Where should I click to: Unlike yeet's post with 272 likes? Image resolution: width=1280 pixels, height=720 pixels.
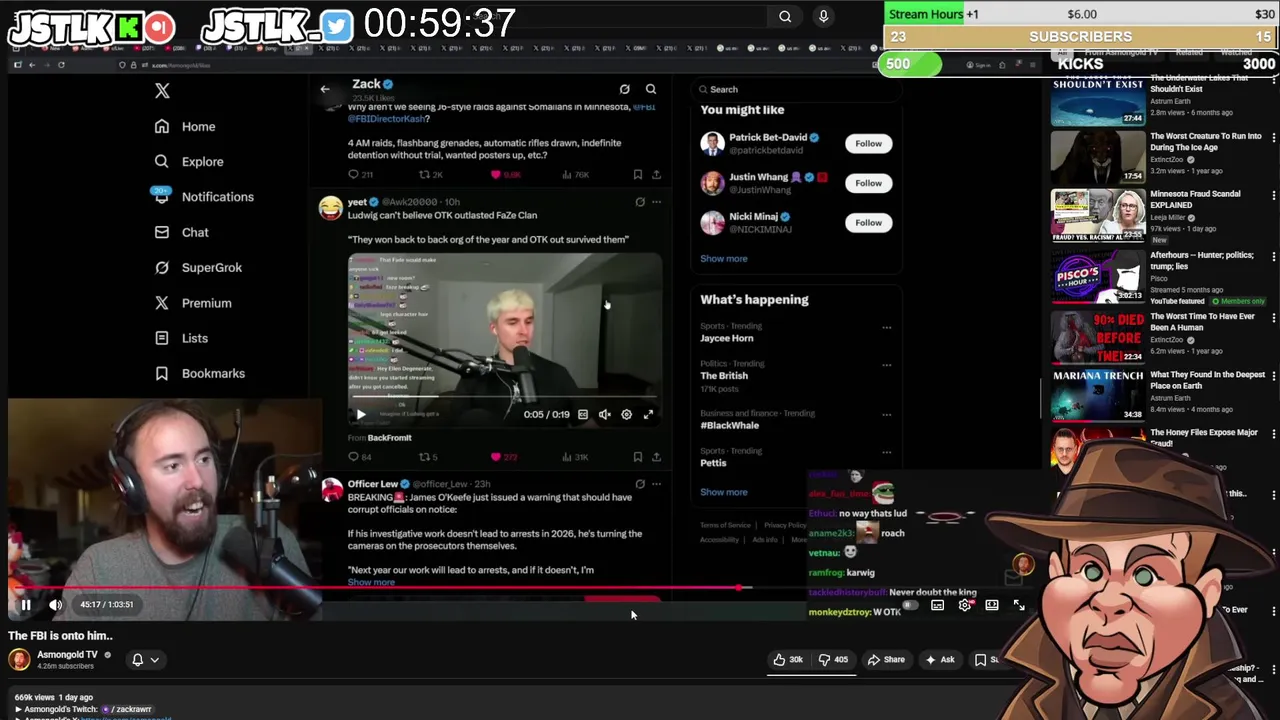503,457
